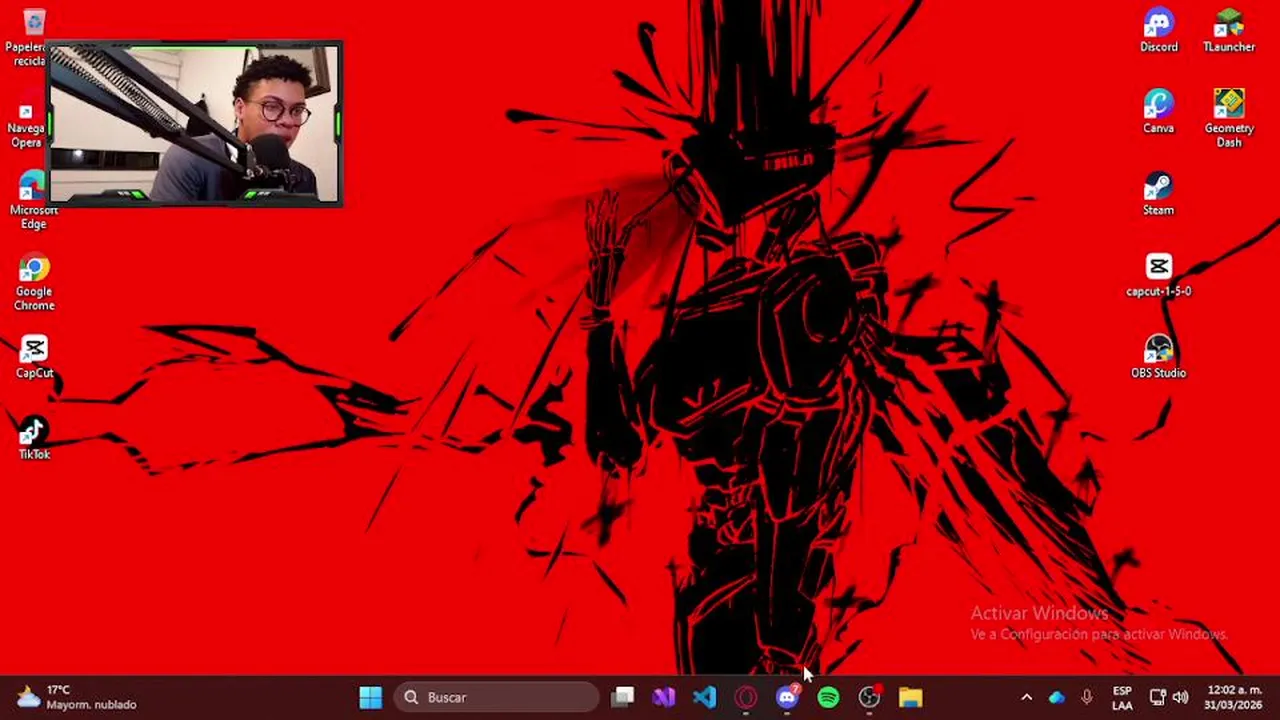Open the volume control in the tray
The image size is (1280, 720).
click(1181, 697)
